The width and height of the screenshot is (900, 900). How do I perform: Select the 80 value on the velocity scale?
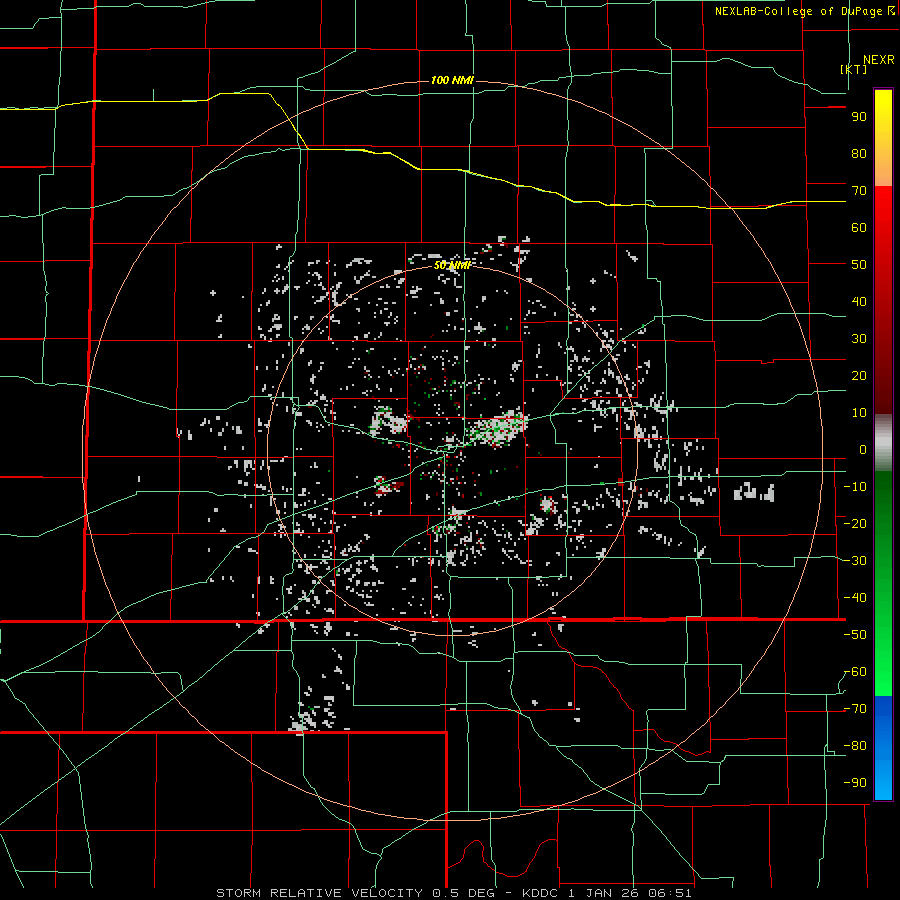859,154
